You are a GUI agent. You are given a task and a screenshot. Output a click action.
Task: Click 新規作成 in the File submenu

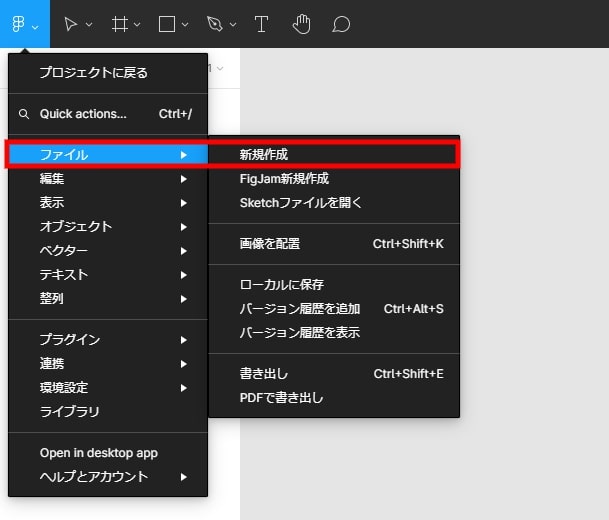tap(264, 155)
